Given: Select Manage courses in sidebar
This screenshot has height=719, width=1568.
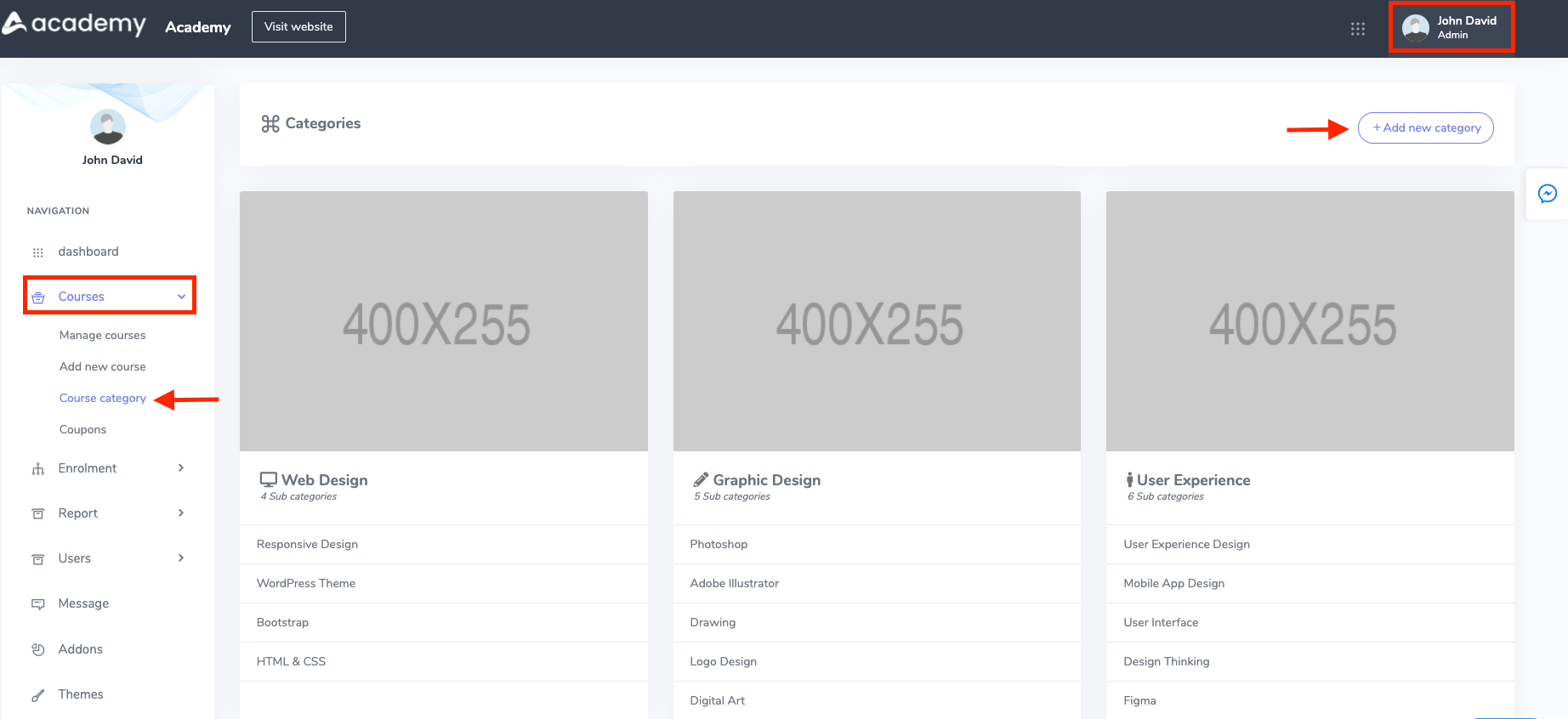Looking at the screenshot, I should pos(102,336).
